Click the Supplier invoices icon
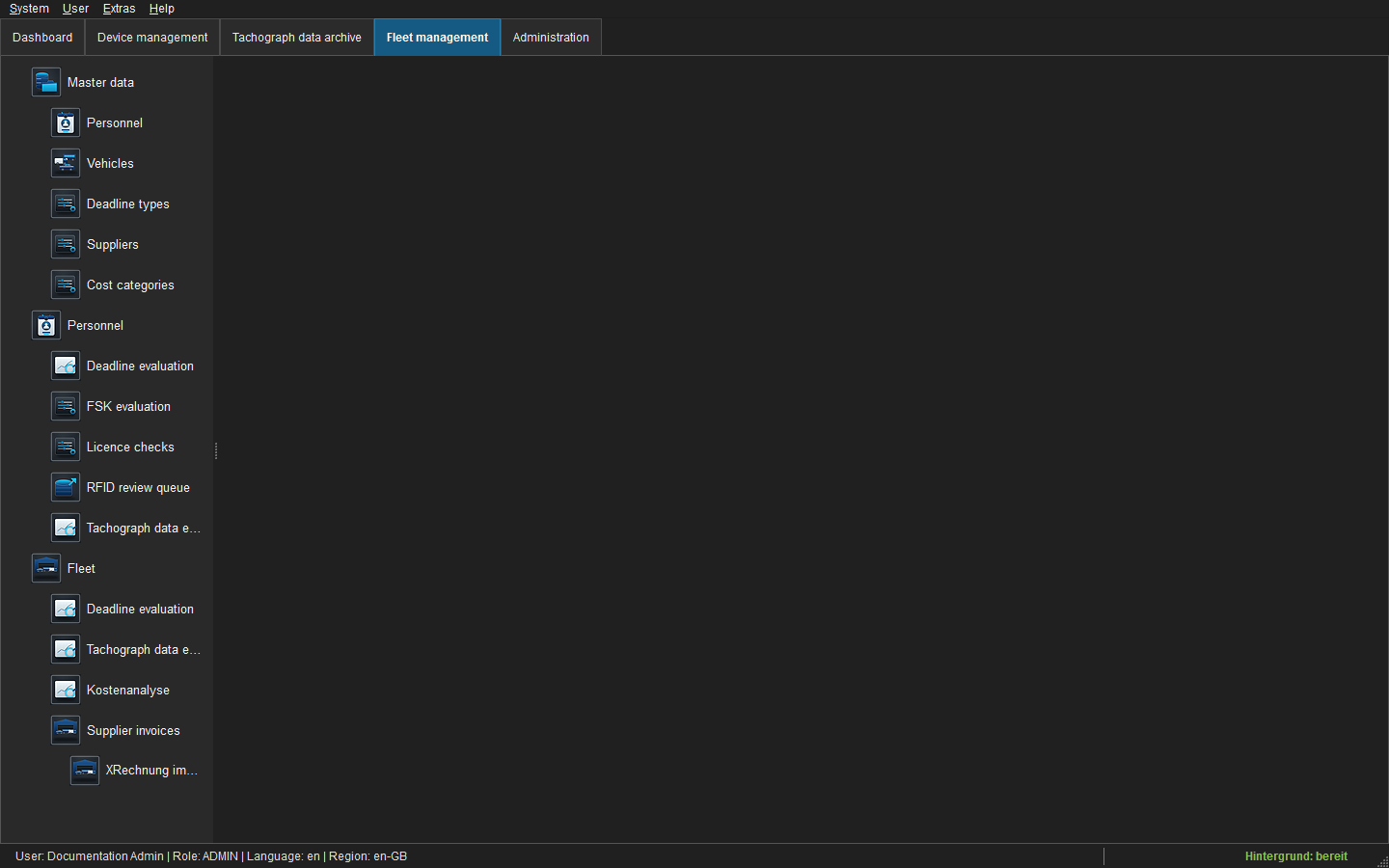 coord(66,730)
